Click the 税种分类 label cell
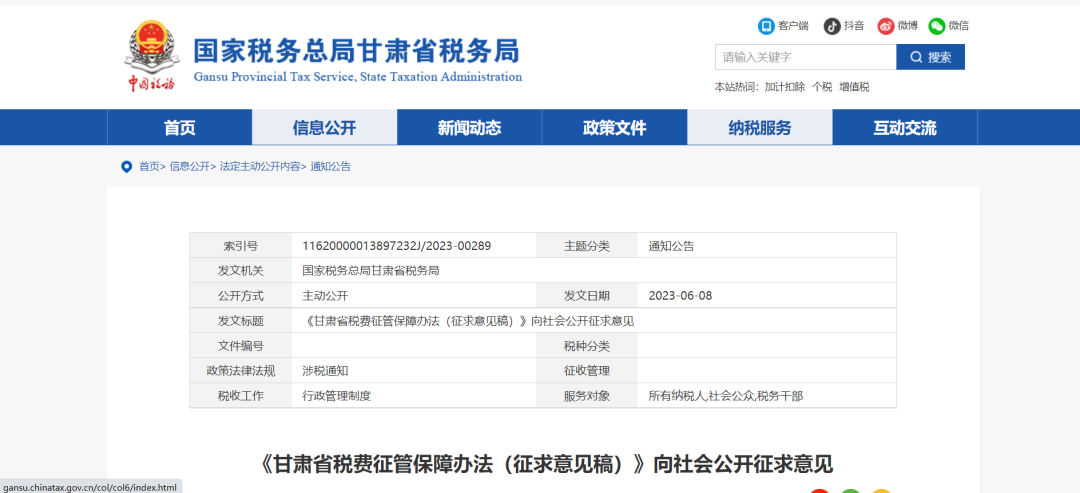1080x493 pixels. [x=587, y=346]
